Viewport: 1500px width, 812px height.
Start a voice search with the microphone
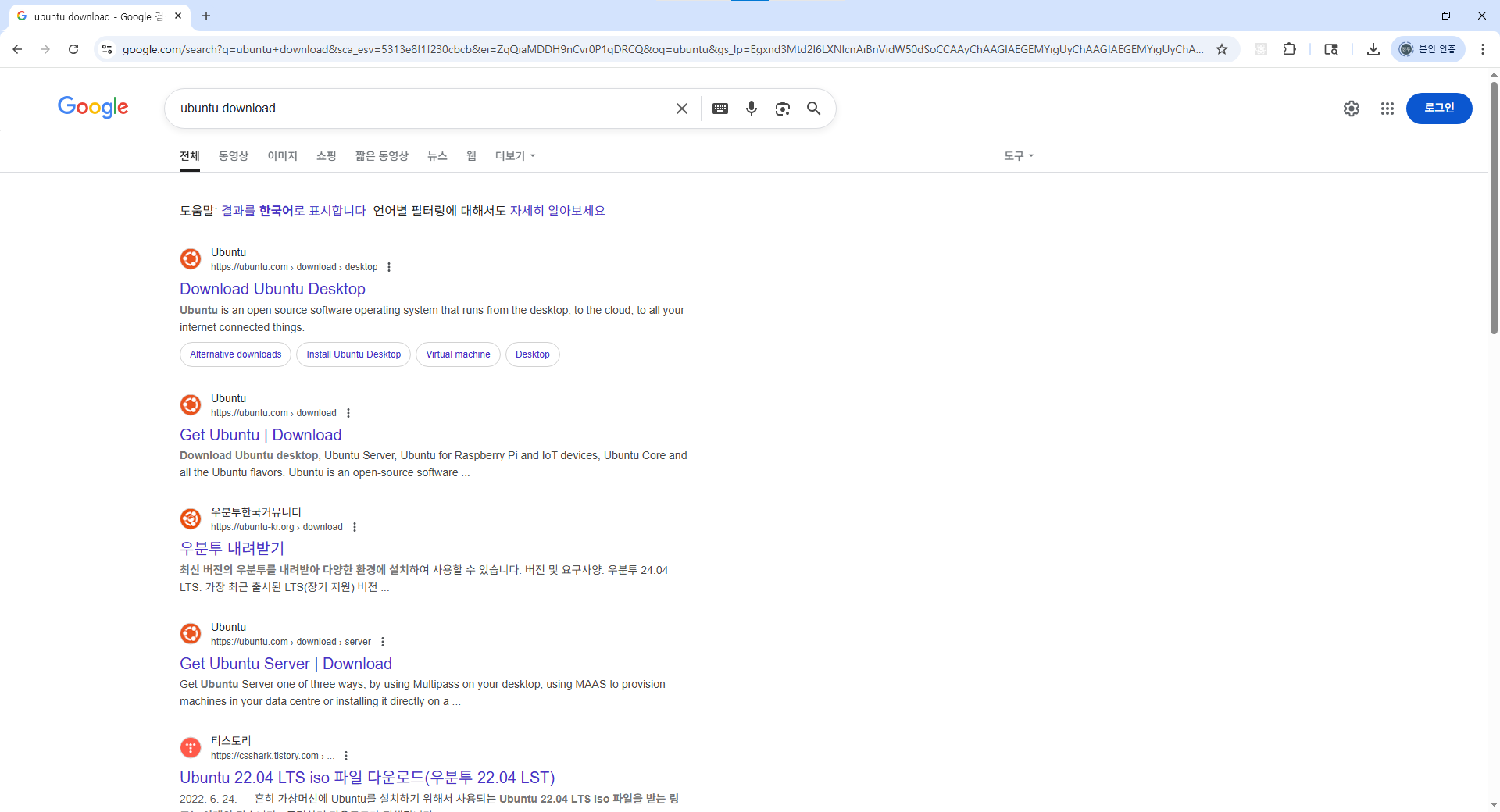point(752,109)
